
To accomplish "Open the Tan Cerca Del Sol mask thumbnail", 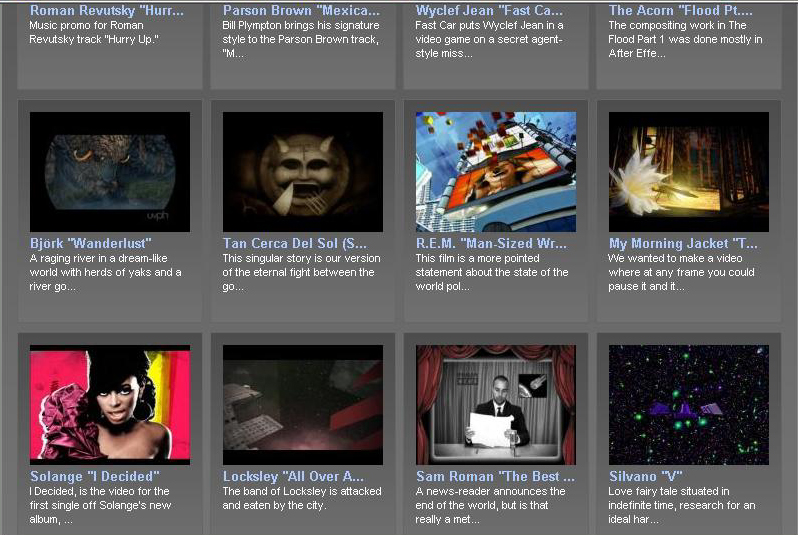I will (x=303, y=172).
